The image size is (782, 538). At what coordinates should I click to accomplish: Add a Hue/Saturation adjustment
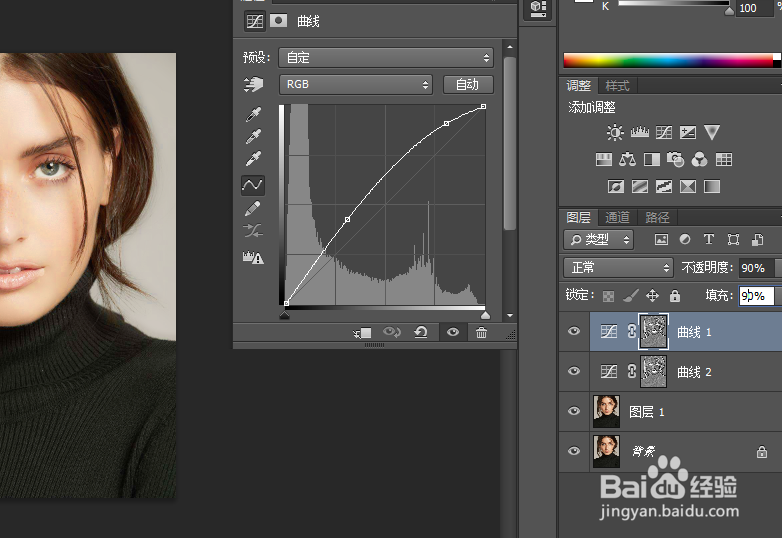tap(603, 160)
